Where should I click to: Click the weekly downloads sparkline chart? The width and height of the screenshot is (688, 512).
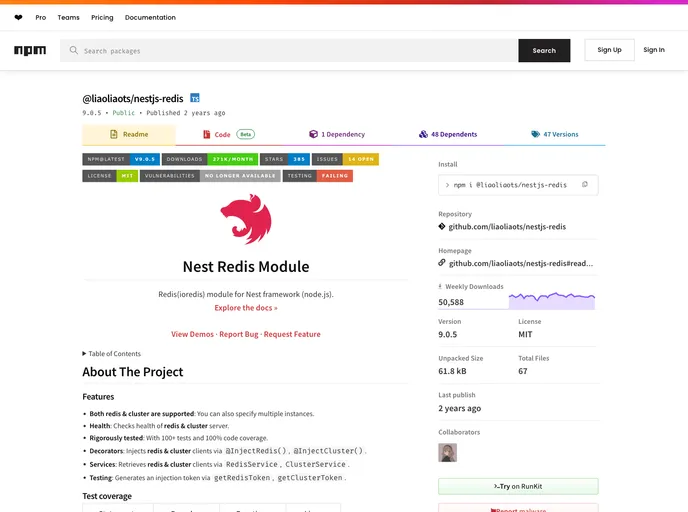coord(552,301)
